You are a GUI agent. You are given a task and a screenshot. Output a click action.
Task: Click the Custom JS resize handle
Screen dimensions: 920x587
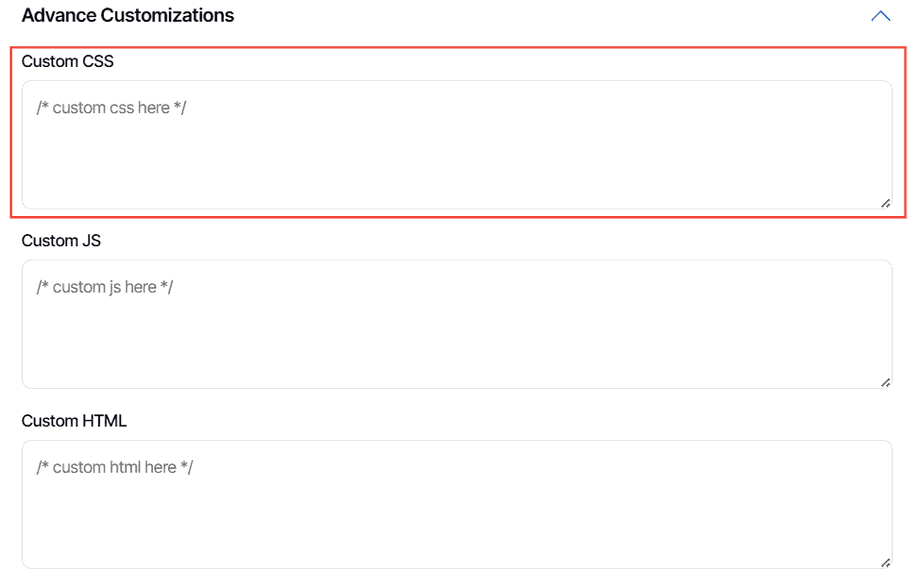(885, 383)
